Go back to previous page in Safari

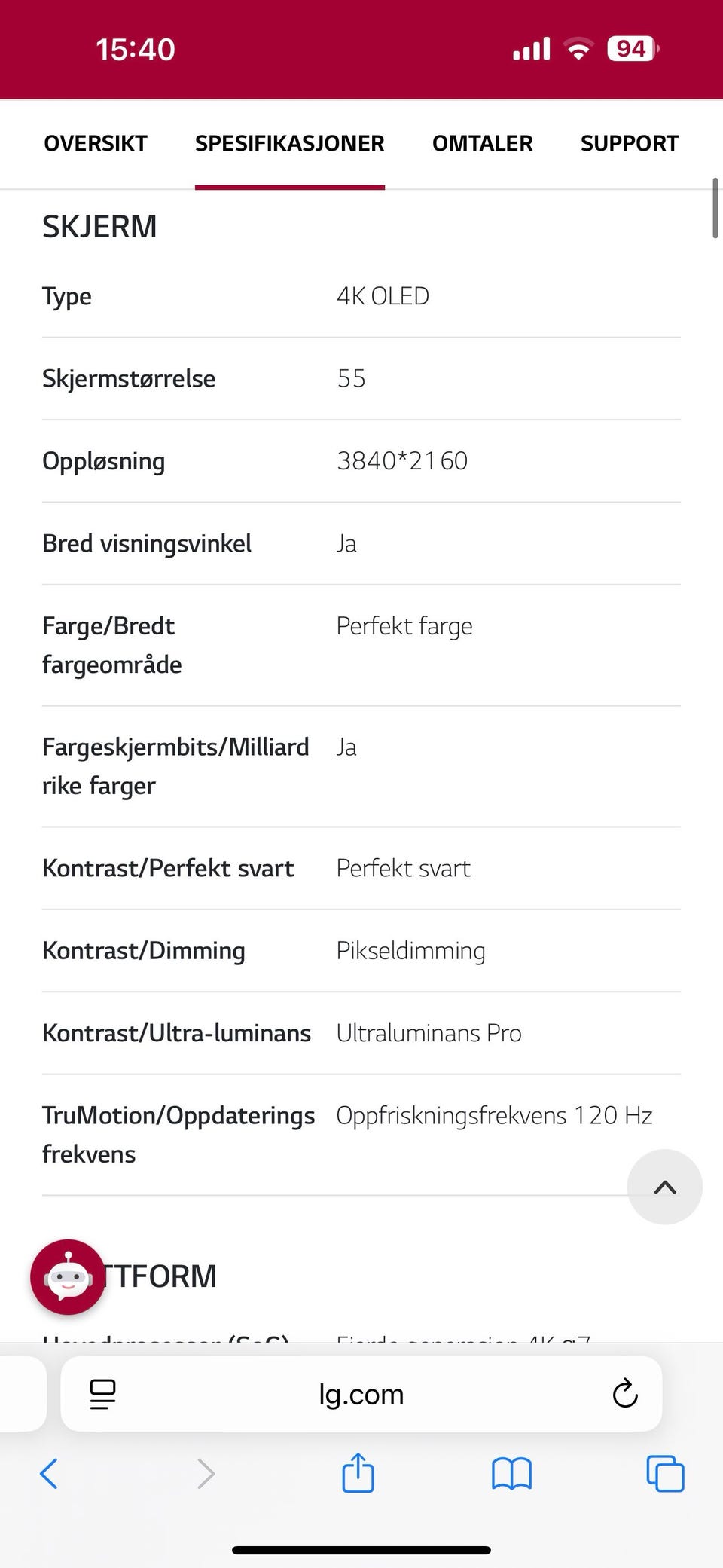(48, 1473)
